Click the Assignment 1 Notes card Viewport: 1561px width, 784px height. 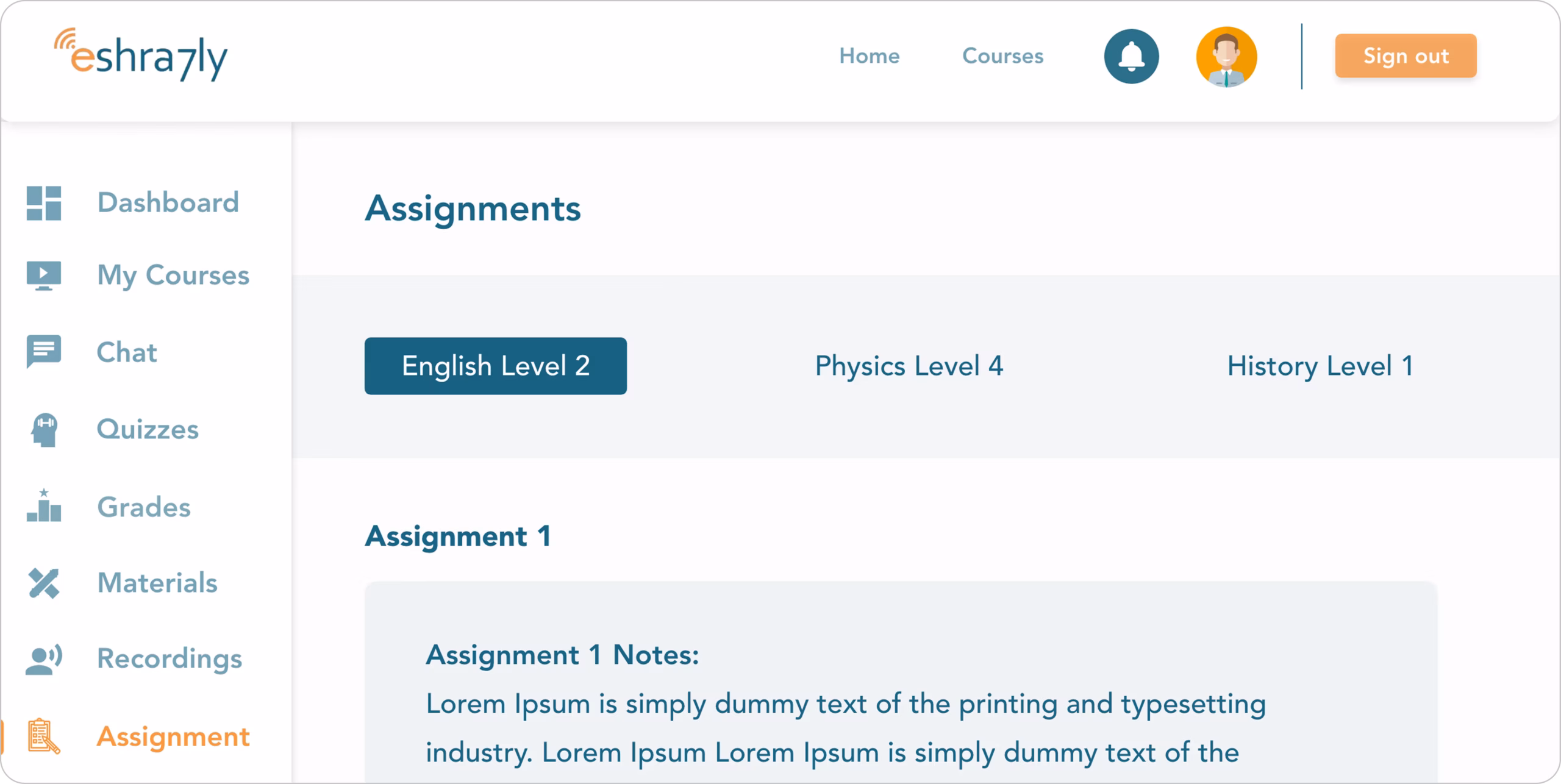pyautogui.click(x=901, y=682)
